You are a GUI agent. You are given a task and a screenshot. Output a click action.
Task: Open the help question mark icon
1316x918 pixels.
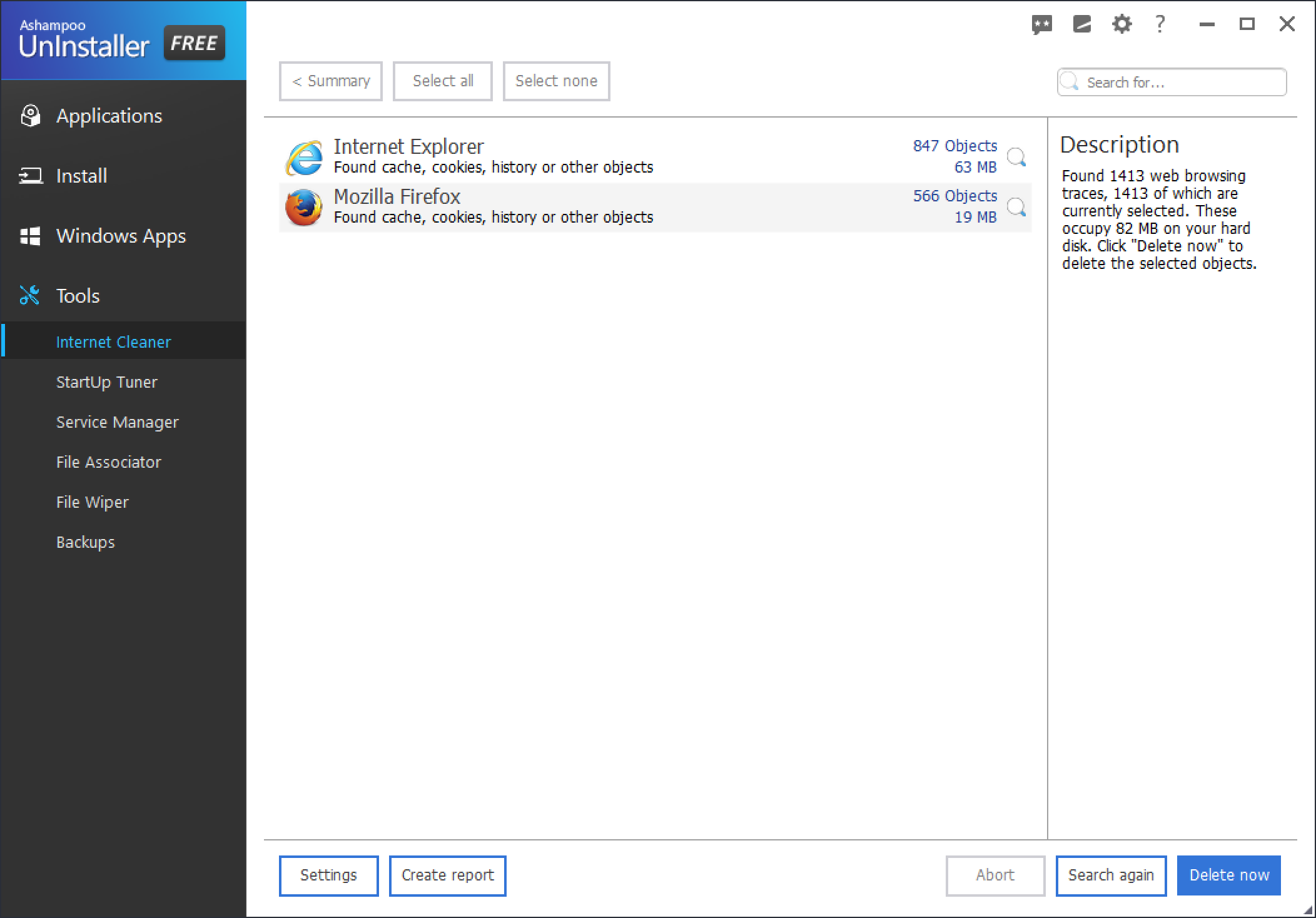[1160, 24]
